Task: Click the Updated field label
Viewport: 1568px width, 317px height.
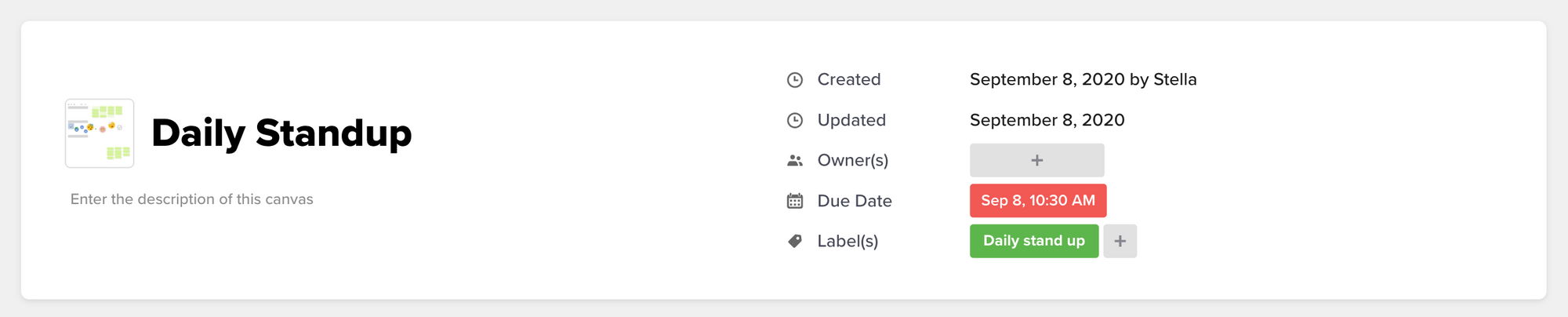Action: [851, 120]
